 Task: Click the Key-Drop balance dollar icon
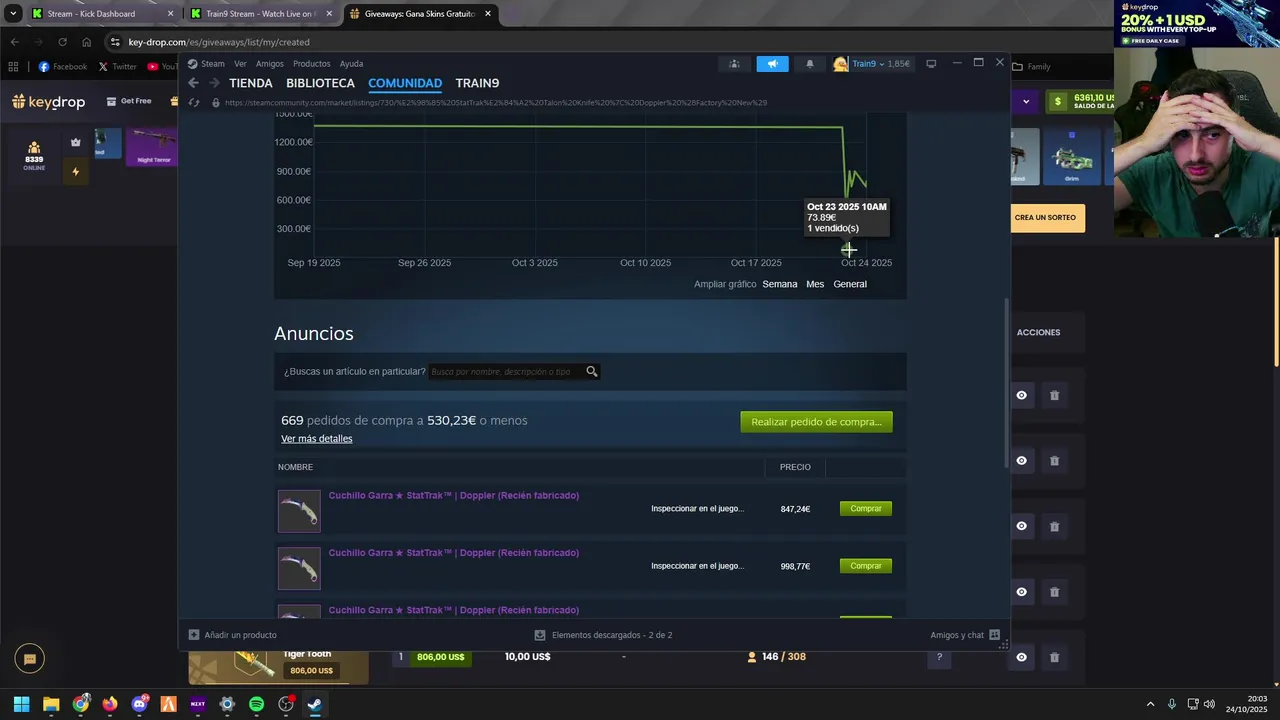tap(1058, 101)
